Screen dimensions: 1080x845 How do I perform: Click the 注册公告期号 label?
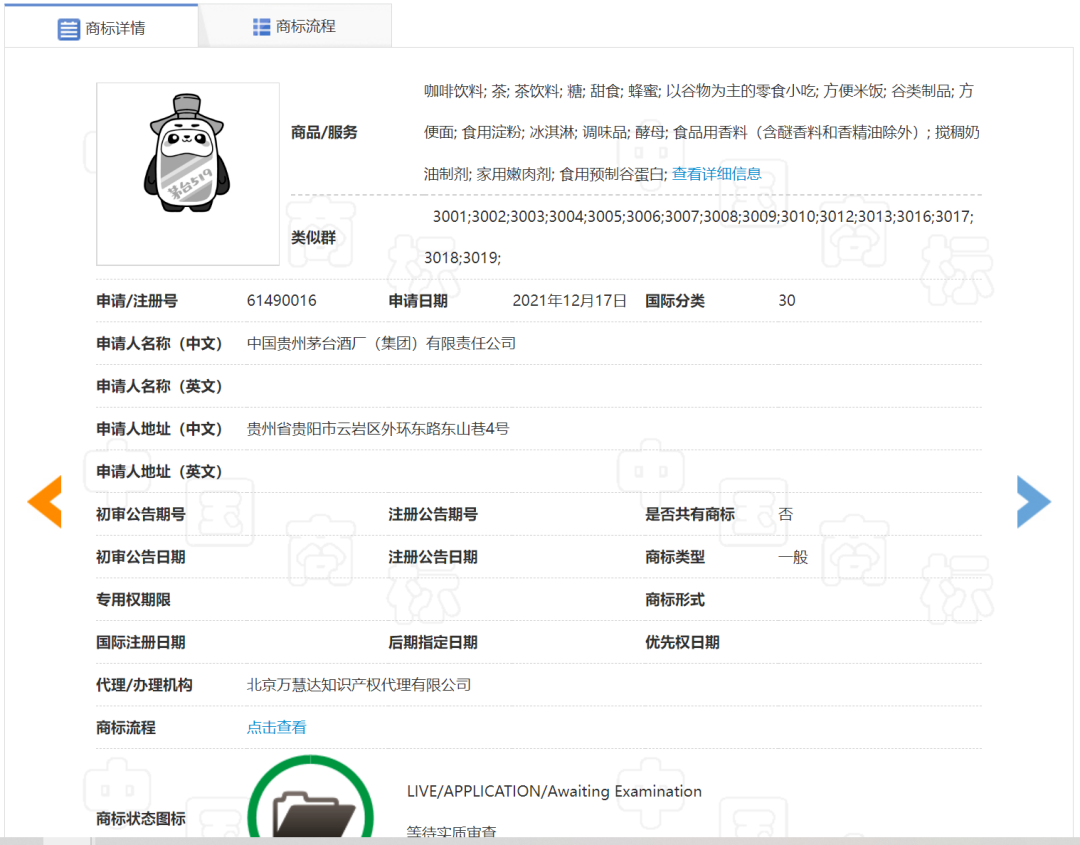point(433,514)
